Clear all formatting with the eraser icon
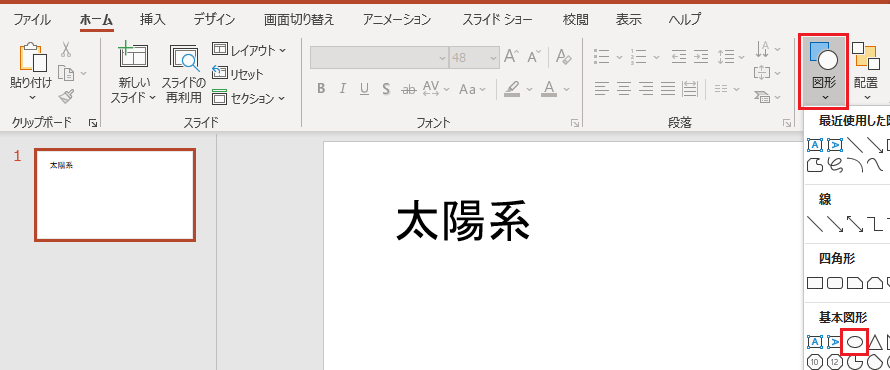Screen dimensions: 890x370 coord(564,57)
